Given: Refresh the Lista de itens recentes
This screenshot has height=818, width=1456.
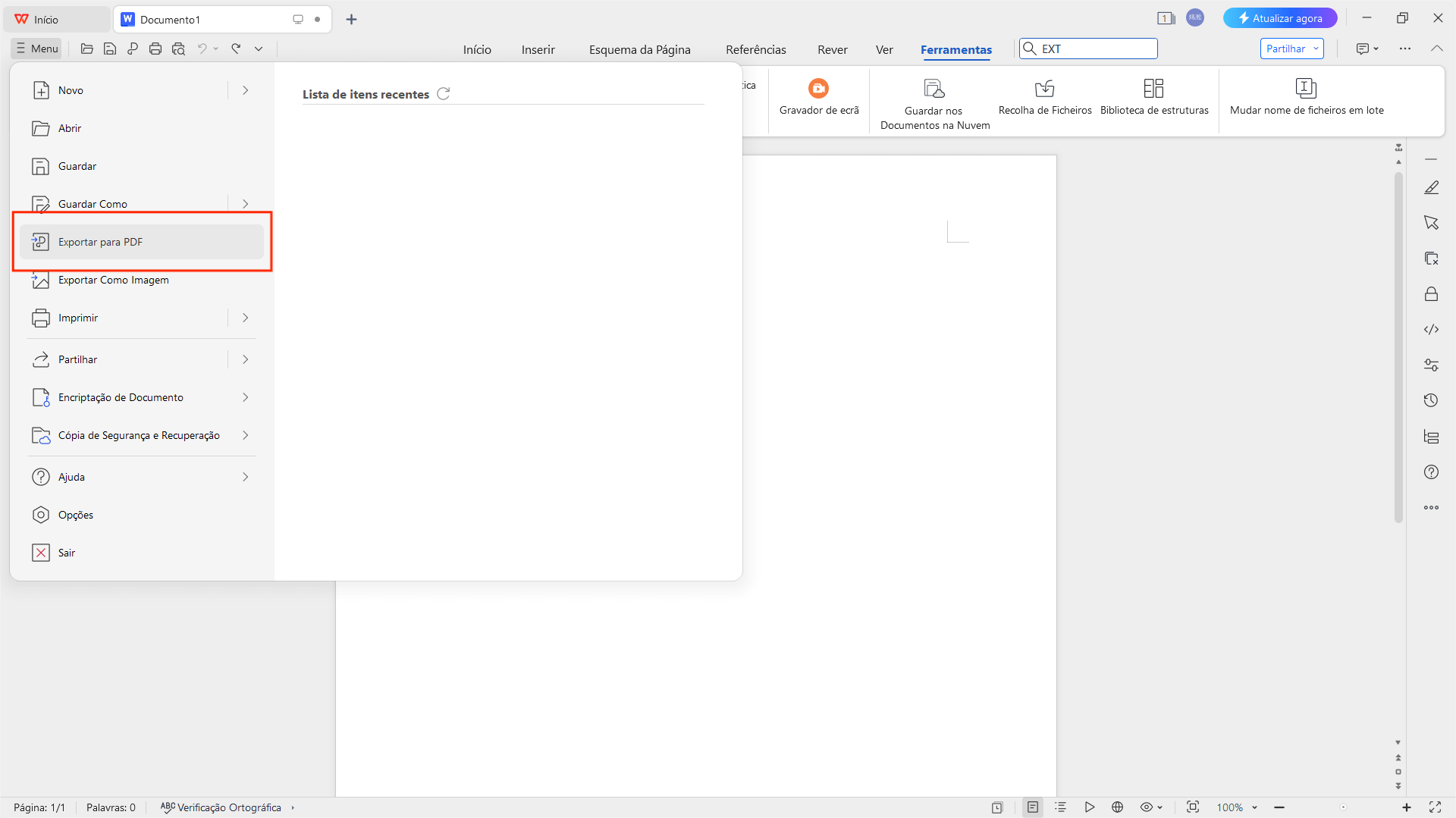Looking at the screenshot, I should point(444,94).
